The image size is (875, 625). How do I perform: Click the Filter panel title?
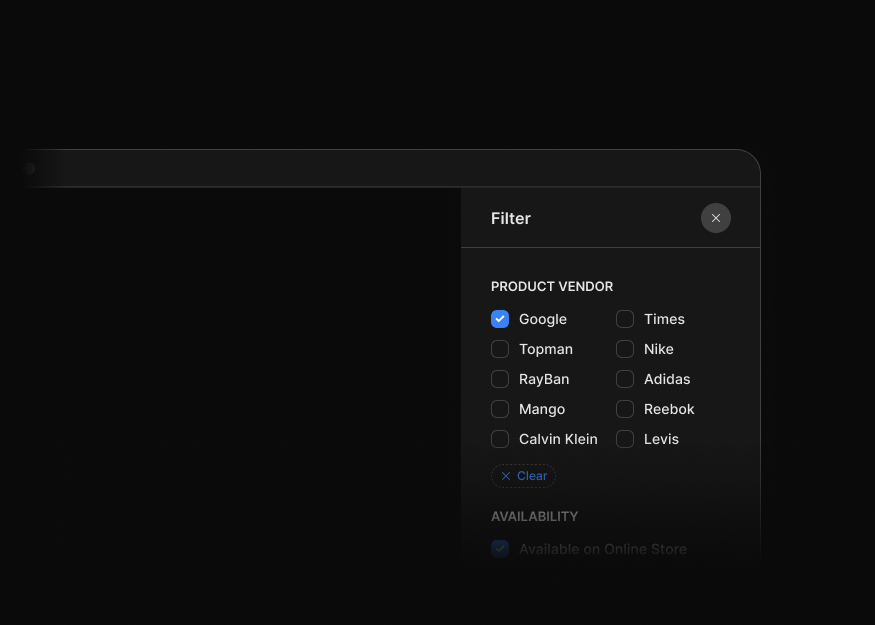pyautogui.click(x=511, y=218)
